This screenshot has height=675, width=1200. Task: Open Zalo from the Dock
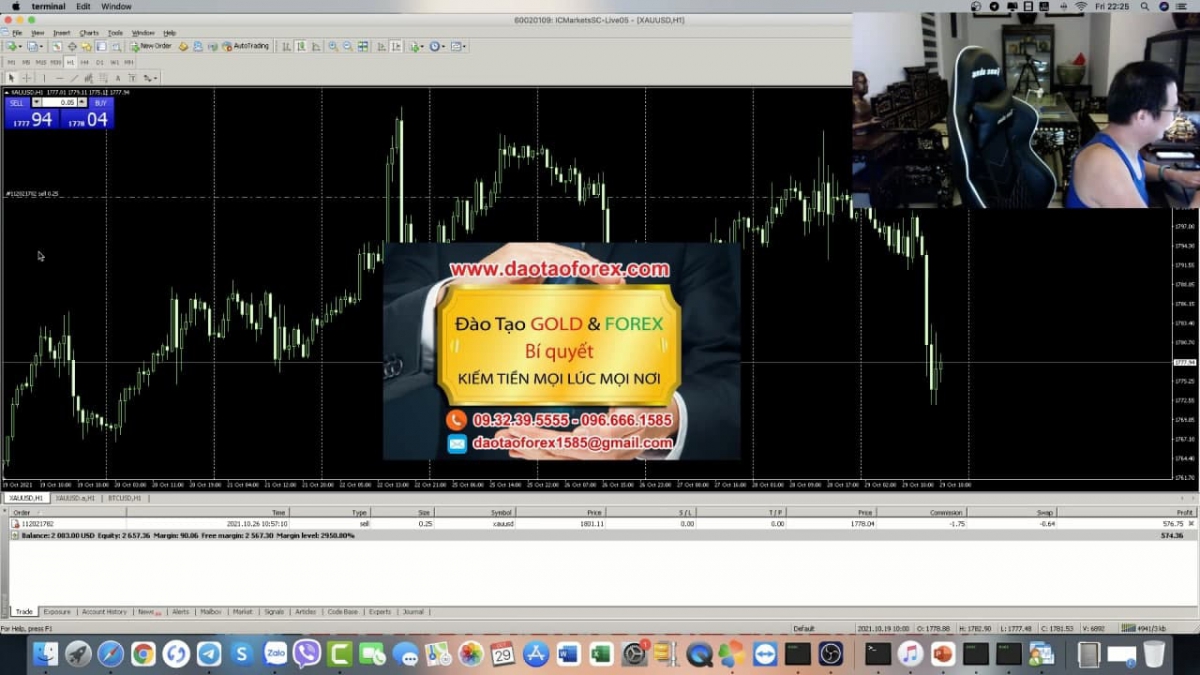coord(275,654)
